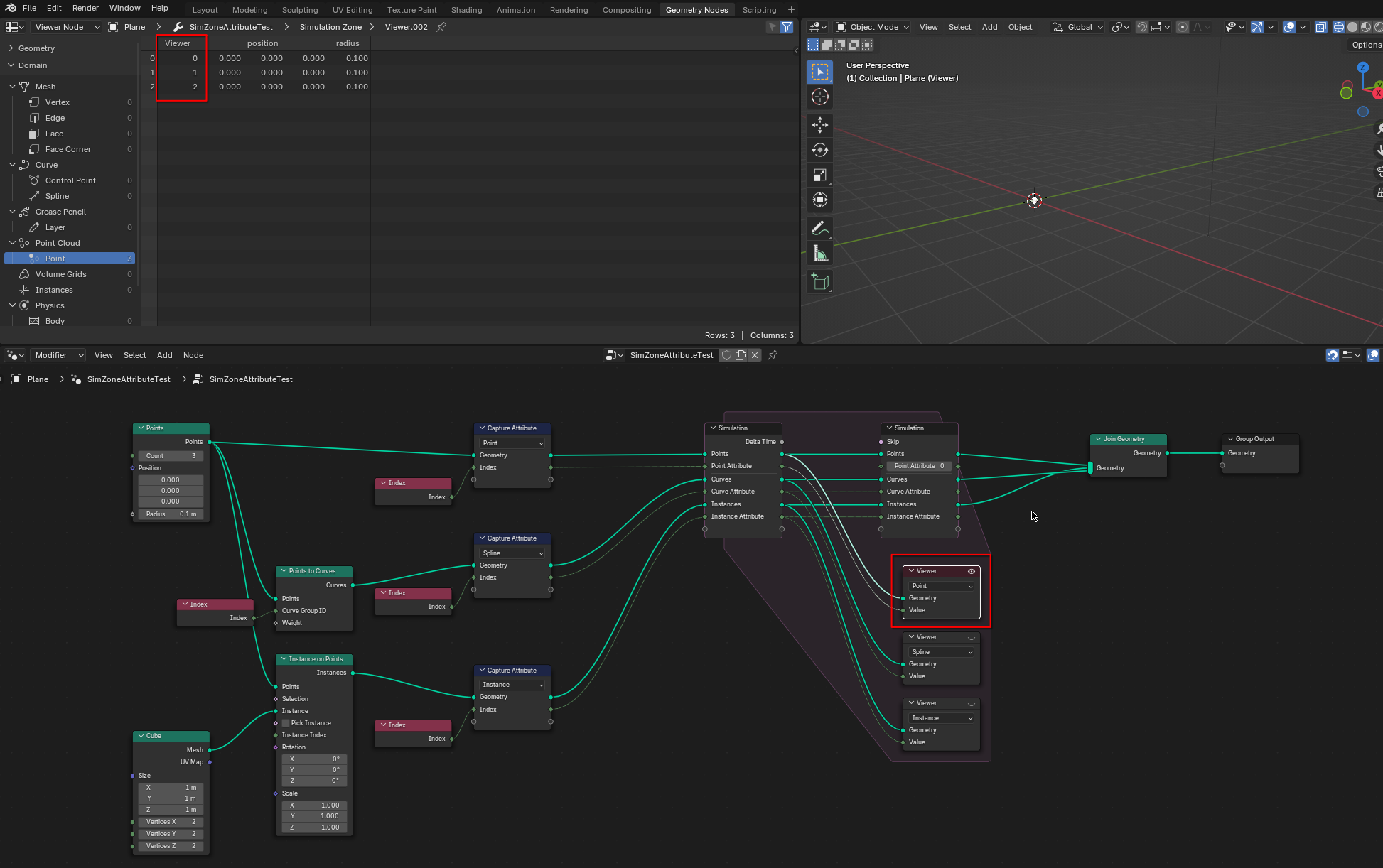Switch to the Shading workspace tab

tap(466, 10)
